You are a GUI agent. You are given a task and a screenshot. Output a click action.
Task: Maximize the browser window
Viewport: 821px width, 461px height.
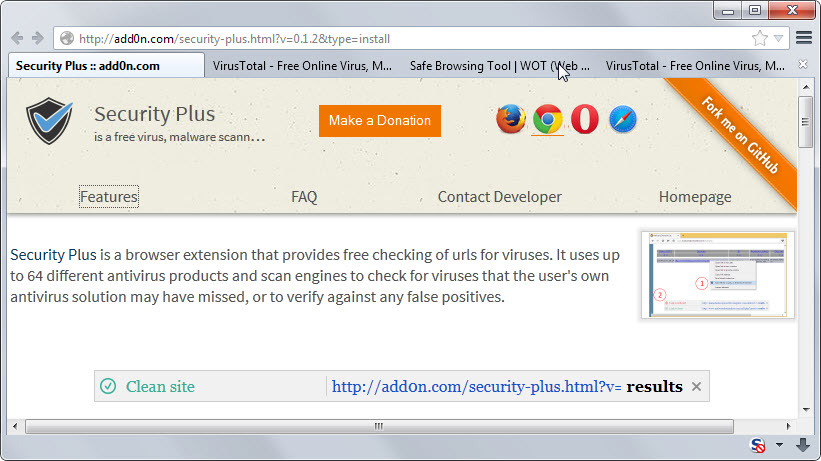(755, 10)
